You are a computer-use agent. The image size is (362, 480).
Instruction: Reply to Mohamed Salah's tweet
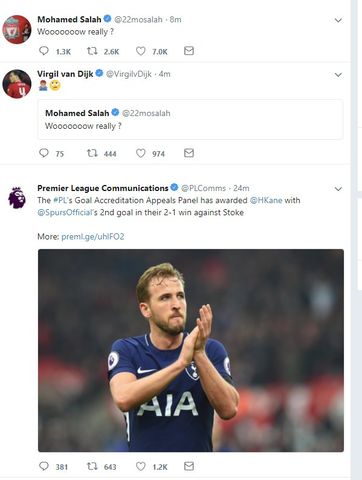[x=44, y=51]
